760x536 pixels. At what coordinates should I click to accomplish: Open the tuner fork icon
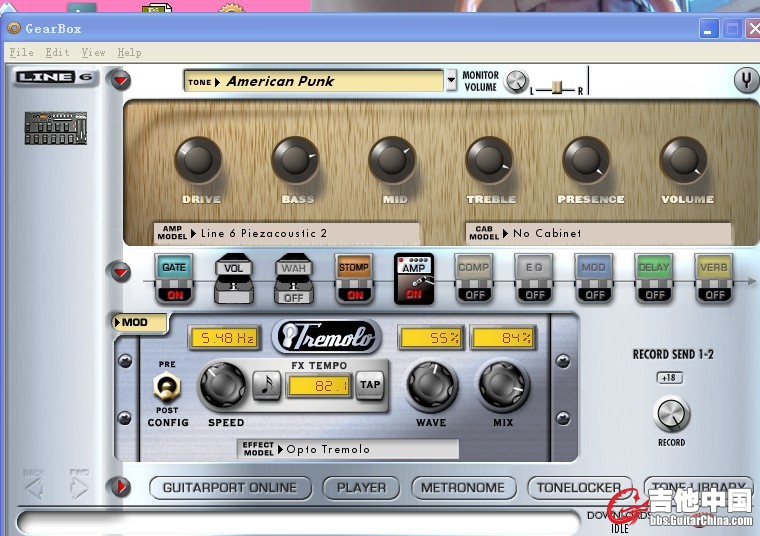click(746, 80)
